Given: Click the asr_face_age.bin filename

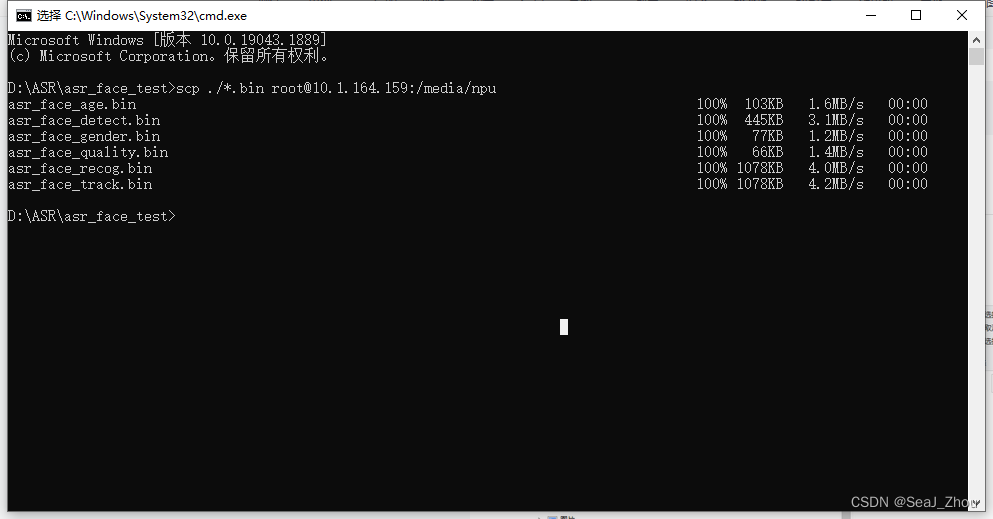Looking at the screenshot, I should click(72, 104).
